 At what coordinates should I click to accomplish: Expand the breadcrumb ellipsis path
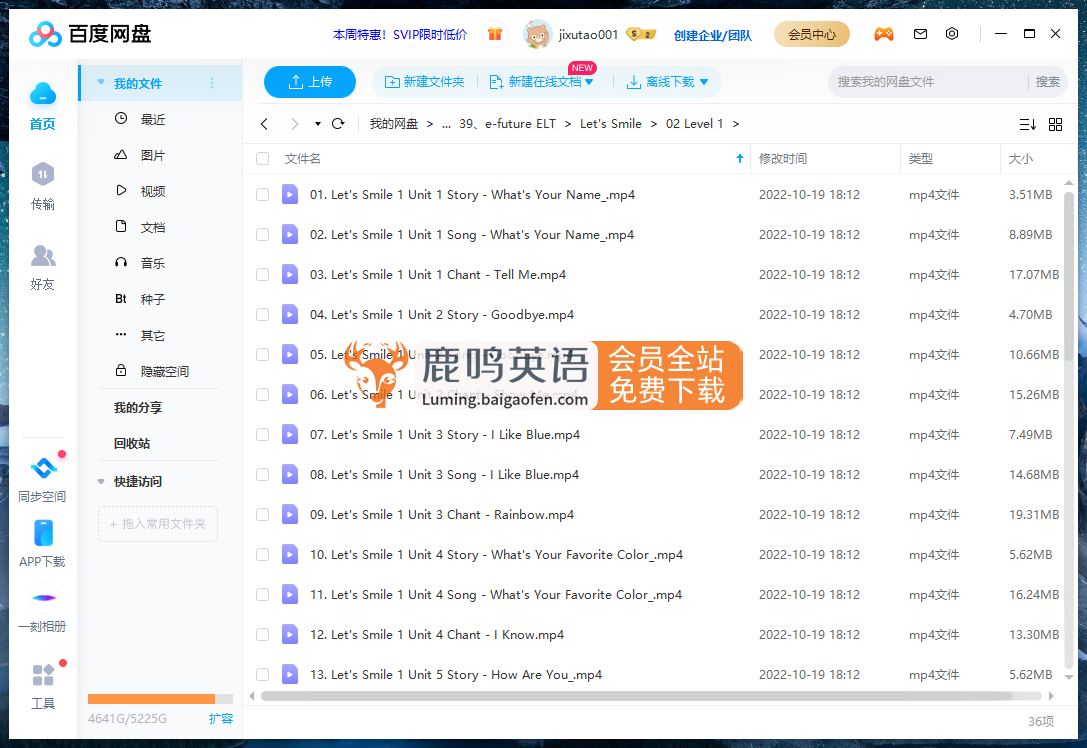point(446,124)
